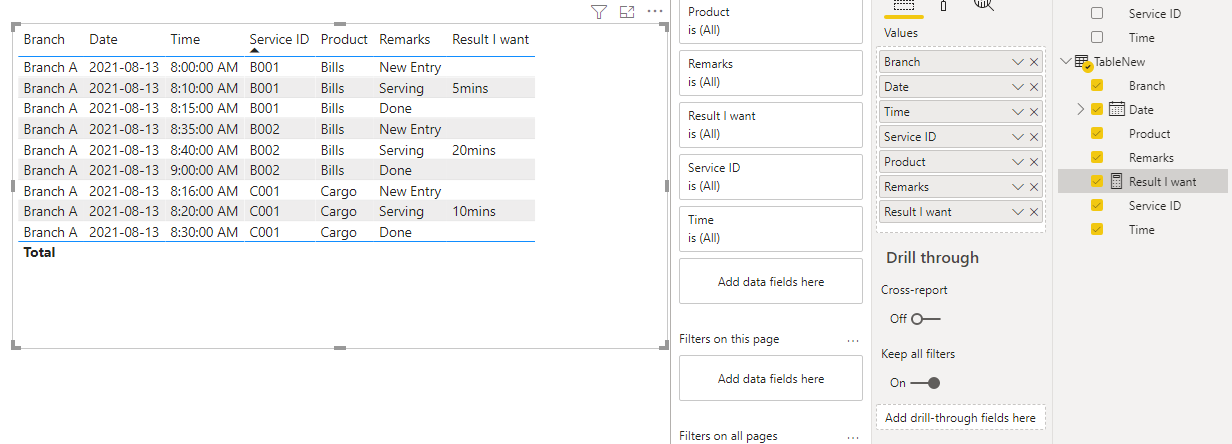Sort table by Date column header

[103, 40]
